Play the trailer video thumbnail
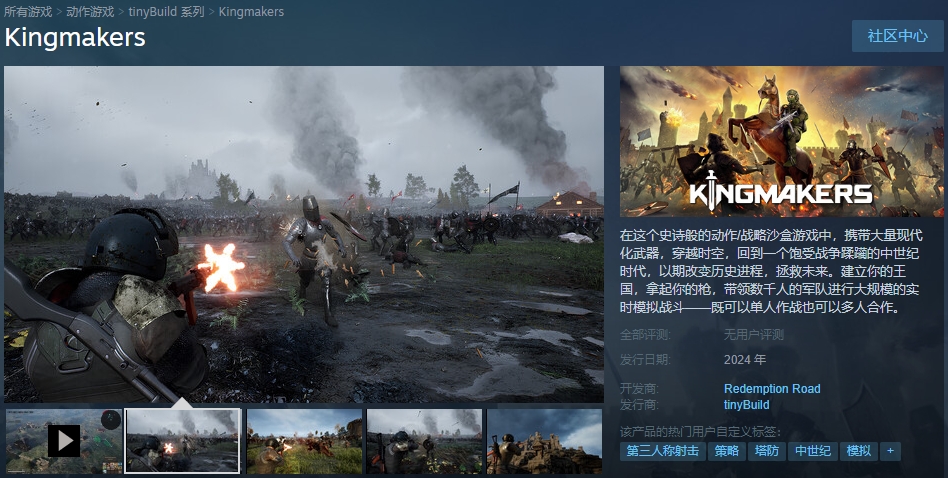 click(64, 441)
